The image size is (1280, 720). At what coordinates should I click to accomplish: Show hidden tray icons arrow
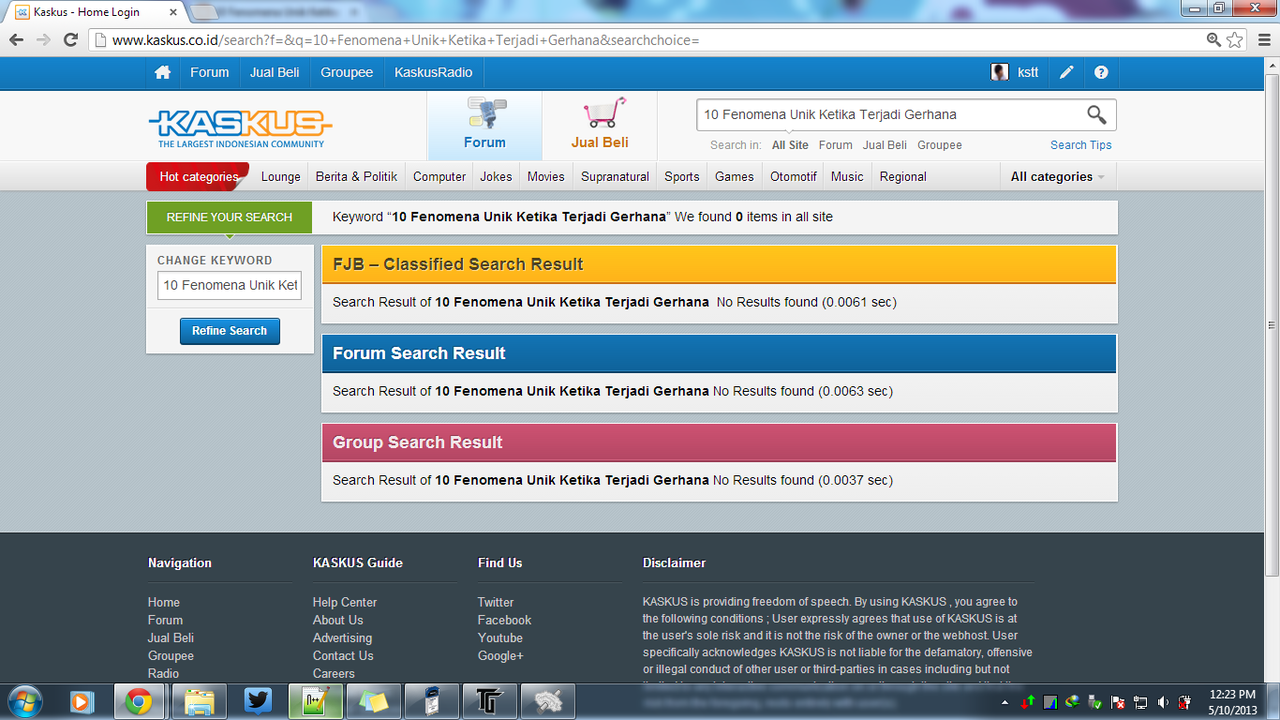1005,702
